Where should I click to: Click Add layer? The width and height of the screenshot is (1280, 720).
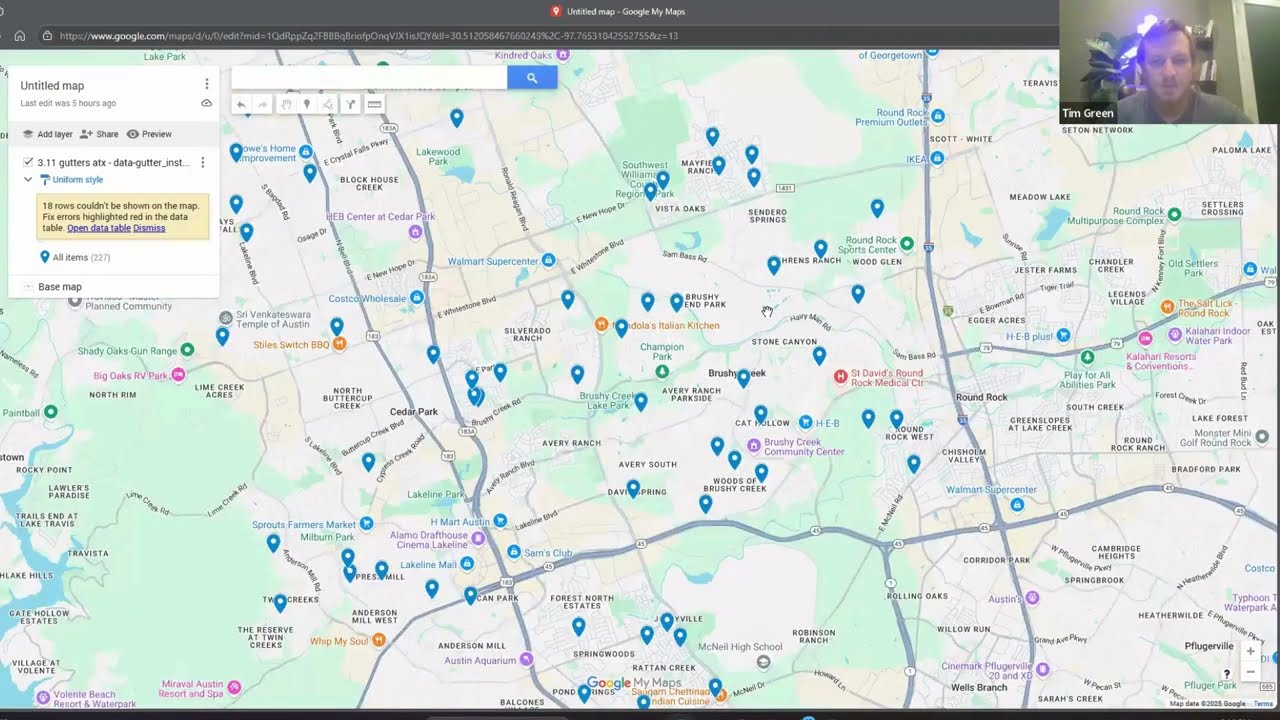pos(47,134)
